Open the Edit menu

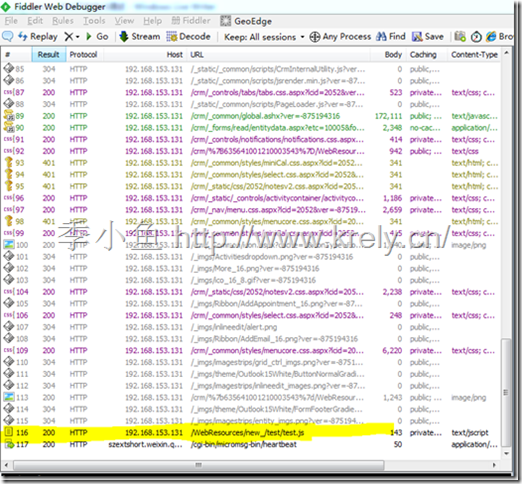tap(35, 21)
